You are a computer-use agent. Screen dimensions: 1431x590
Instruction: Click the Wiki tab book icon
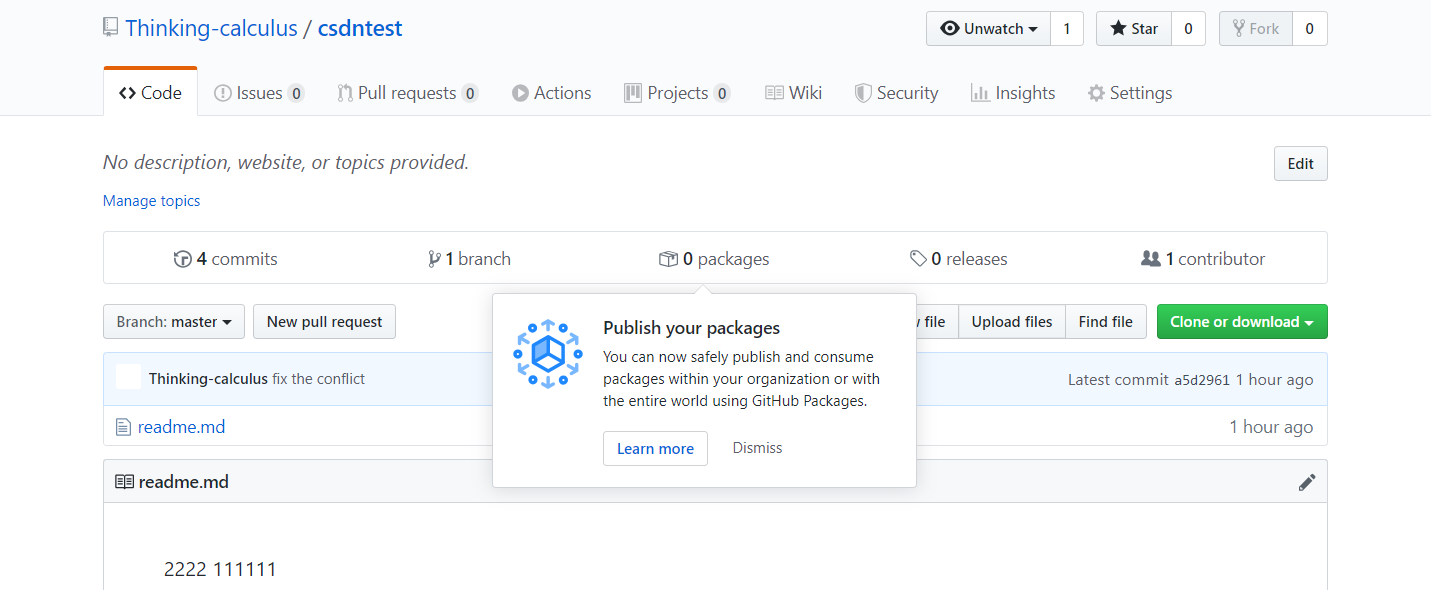click(x=774, y=93)
